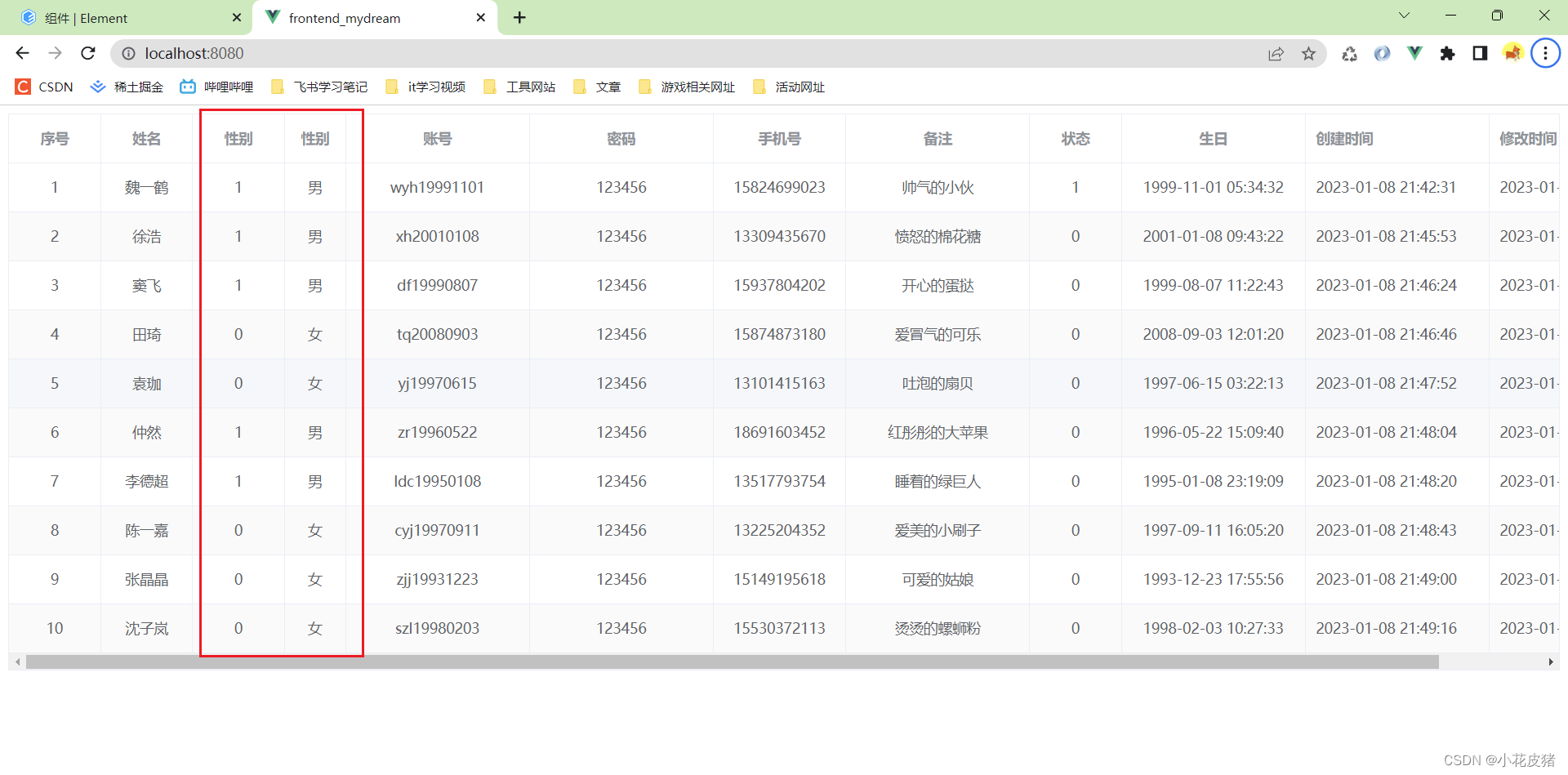Select remark cell 愤怒的棉花糖

tap(938, 237)
